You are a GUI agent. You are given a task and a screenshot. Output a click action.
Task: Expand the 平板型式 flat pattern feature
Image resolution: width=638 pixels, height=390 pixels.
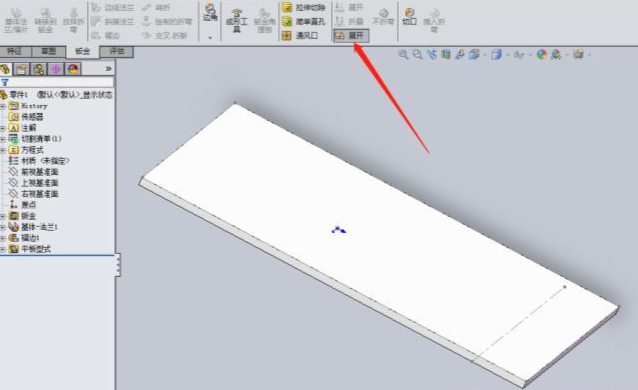3,249
